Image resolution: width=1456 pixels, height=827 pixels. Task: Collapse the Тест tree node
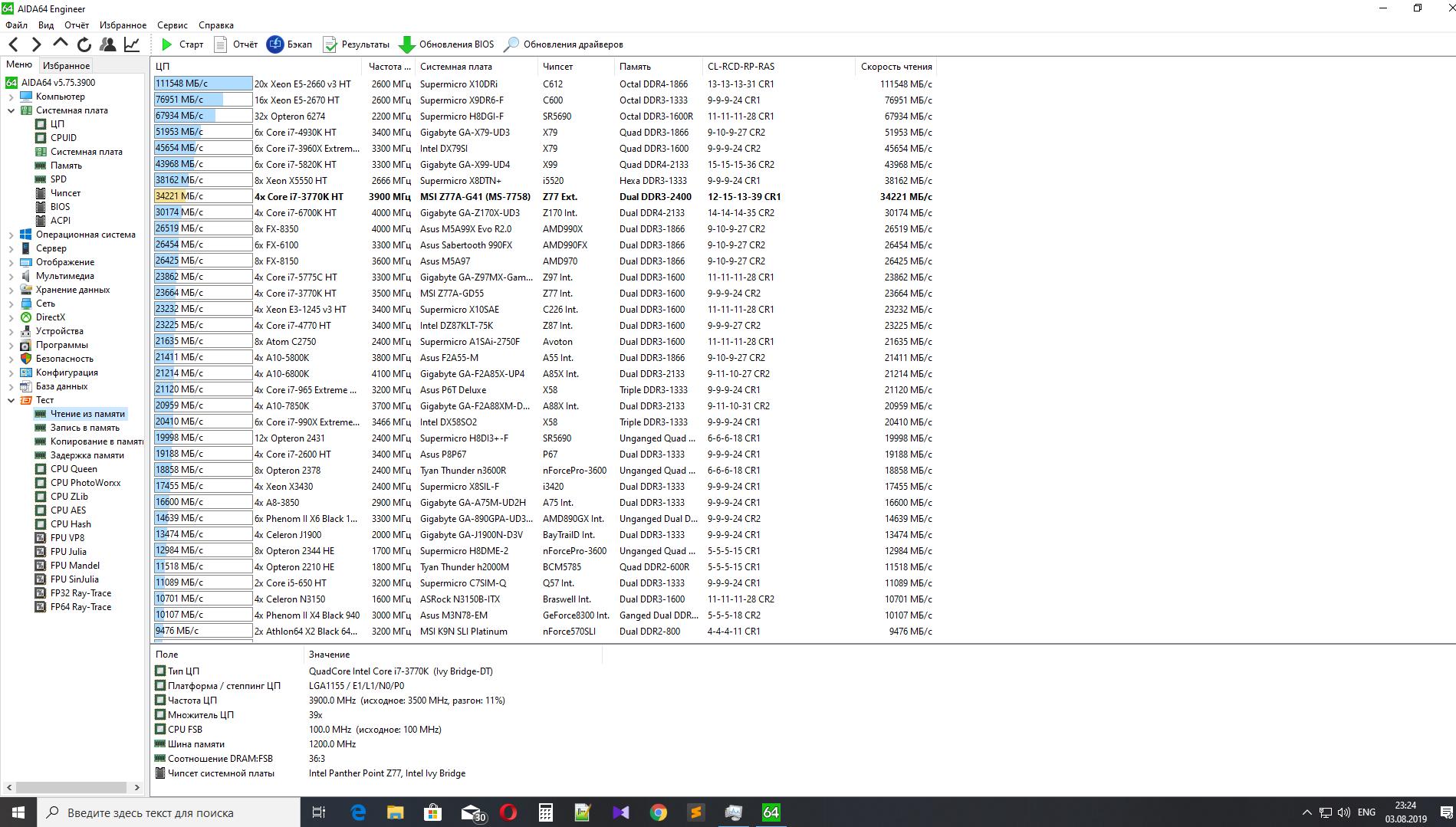tap(11, 400)
